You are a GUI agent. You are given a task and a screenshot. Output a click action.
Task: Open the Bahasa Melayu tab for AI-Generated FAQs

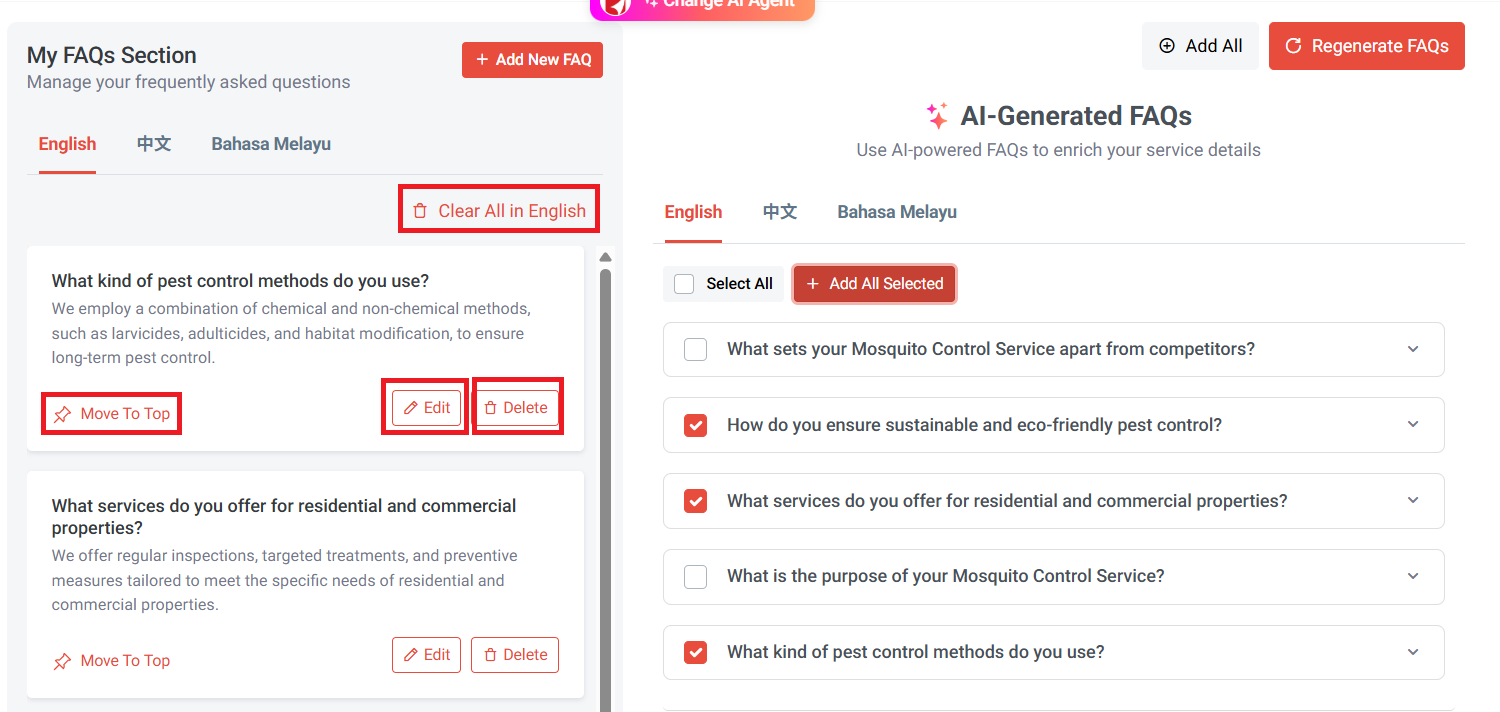point(896,211)
